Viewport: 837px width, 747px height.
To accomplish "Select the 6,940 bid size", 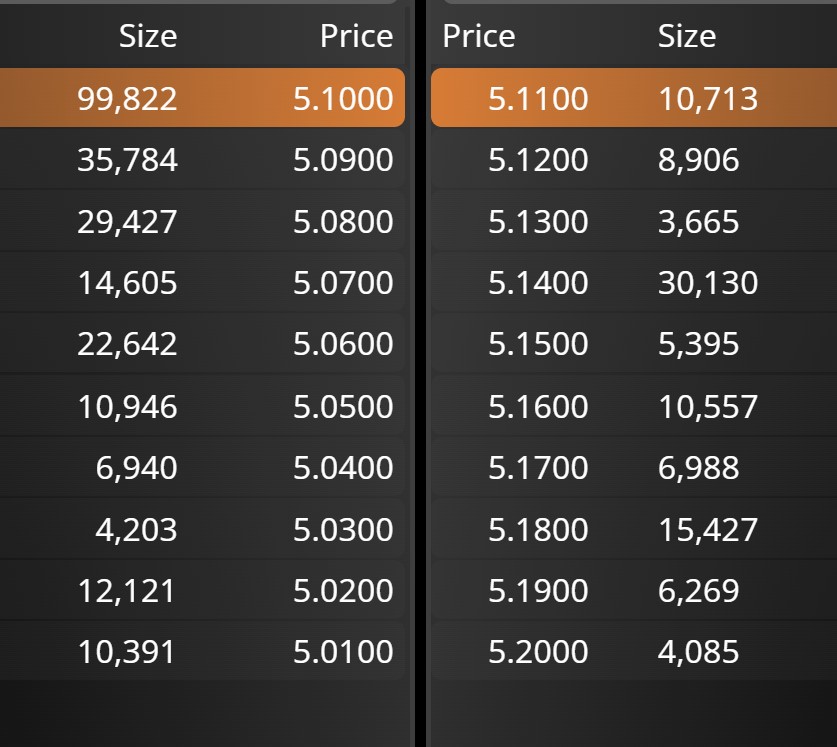I will pos(137,467).
